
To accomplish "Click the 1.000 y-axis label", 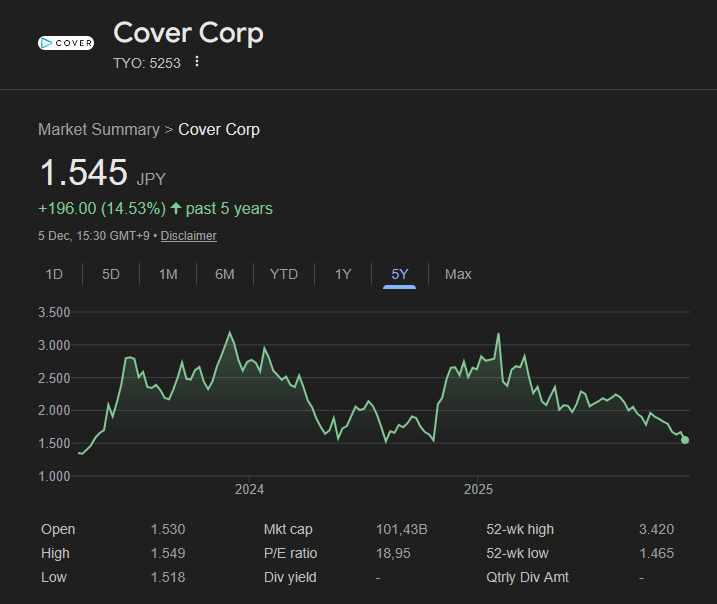I will tap(54, 476).
